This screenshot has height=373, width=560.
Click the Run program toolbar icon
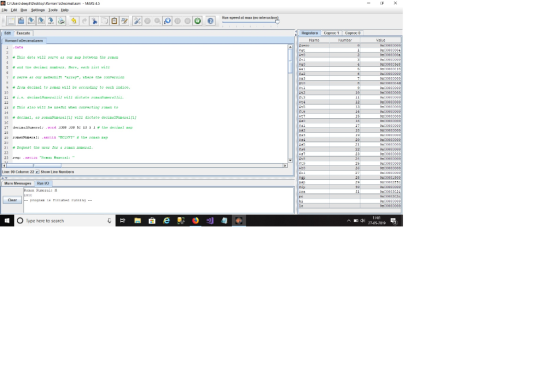click(x=147, y=21)
